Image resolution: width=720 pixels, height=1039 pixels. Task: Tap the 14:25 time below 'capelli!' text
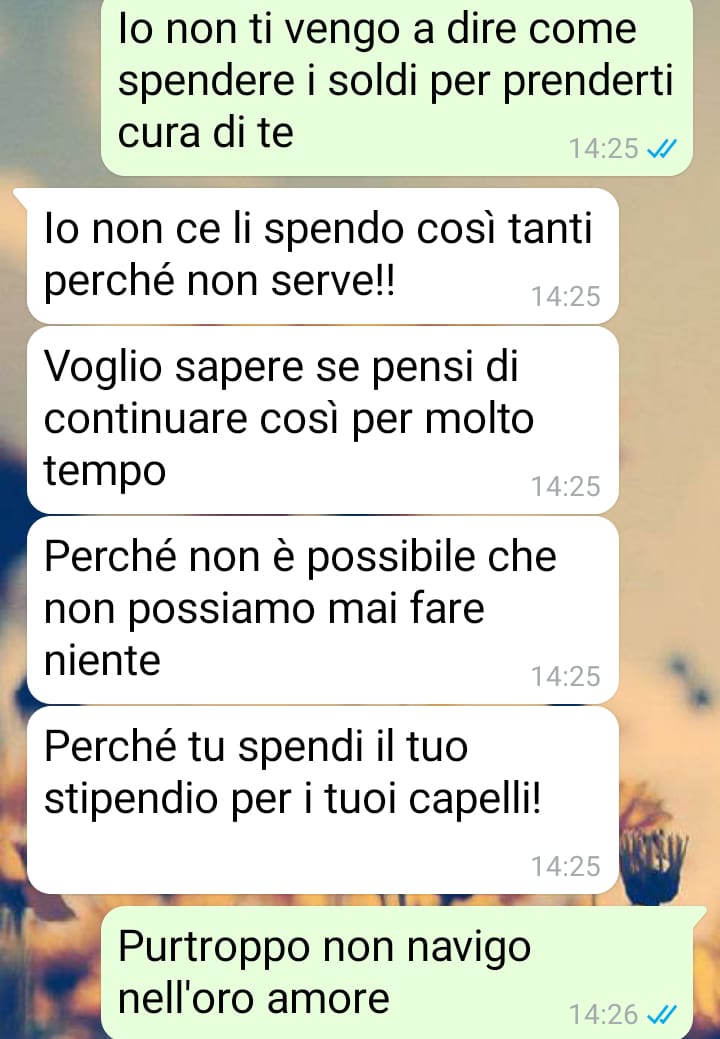pyautogui.click(x=566, y=866)
